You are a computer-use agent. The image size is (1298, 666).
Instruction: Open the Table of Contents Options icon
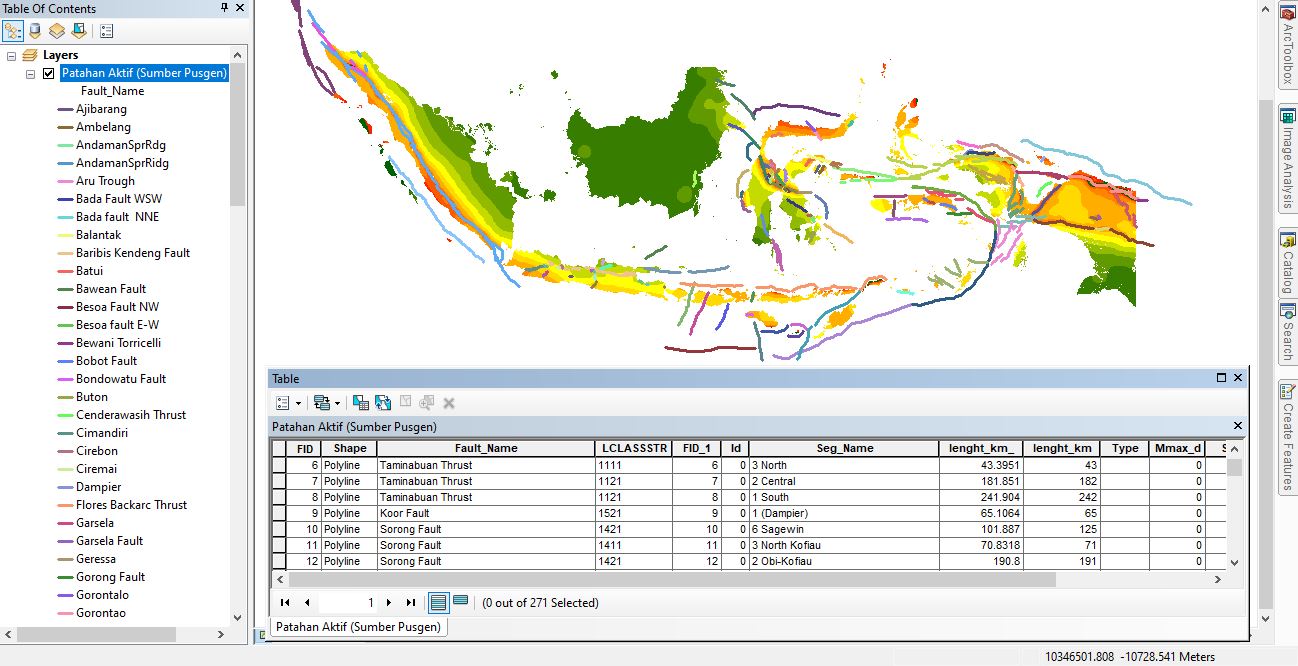(106, 31)
